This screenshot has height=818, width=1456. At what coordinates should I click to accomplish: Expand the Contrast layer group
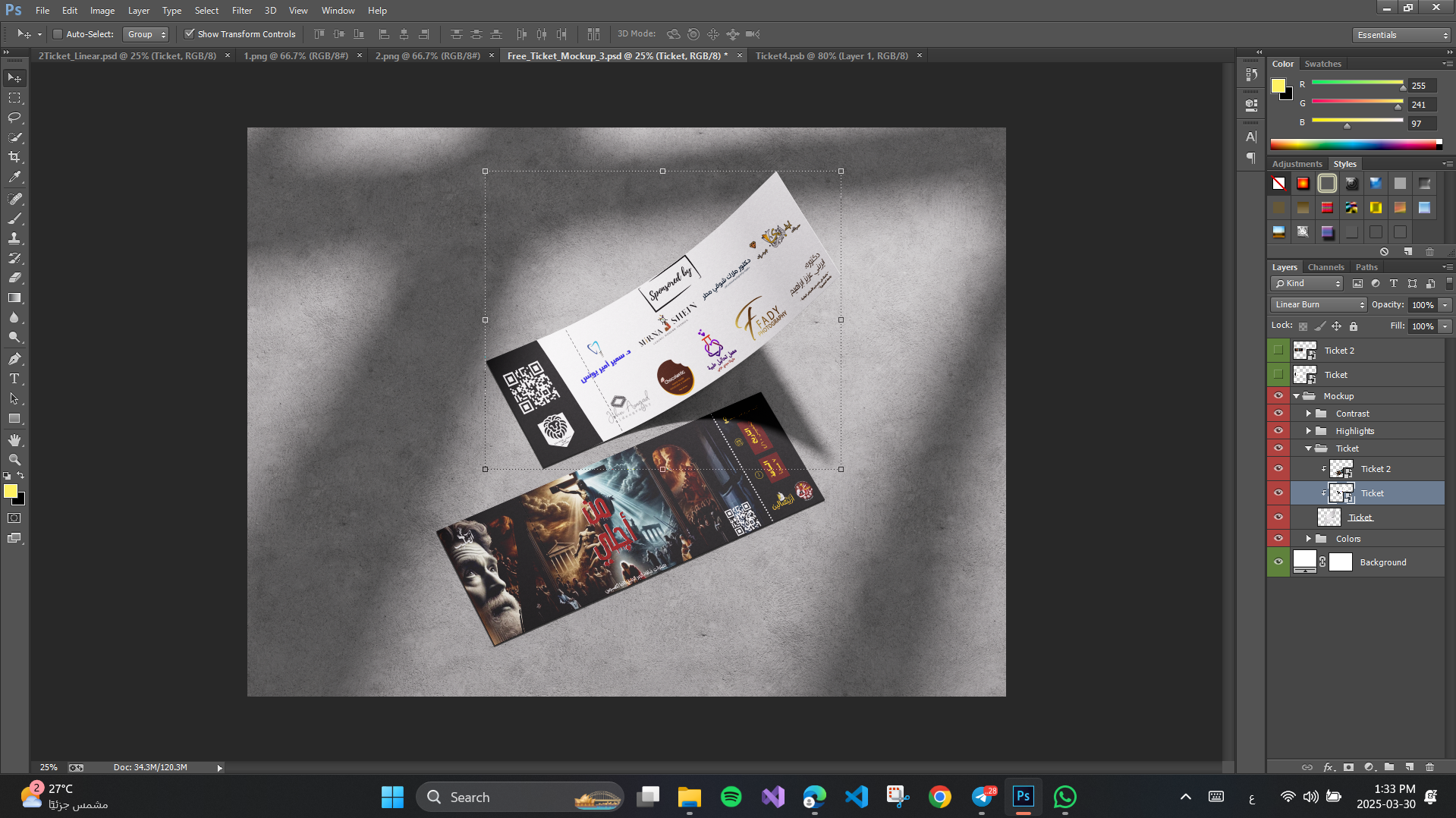pos(1309,414)
